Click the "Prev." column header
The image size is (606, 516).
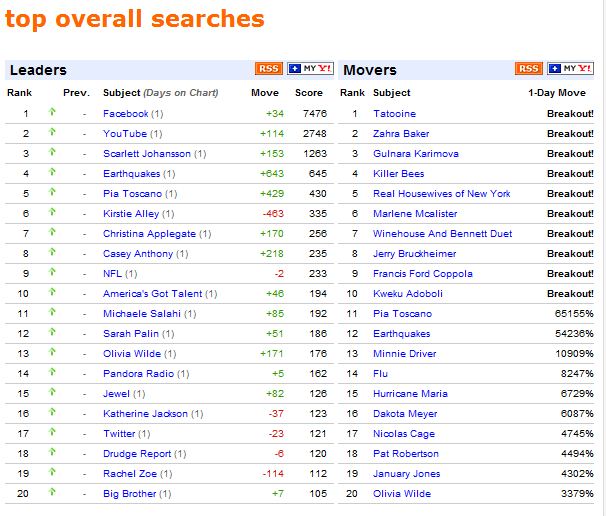[x=77, y=93]
